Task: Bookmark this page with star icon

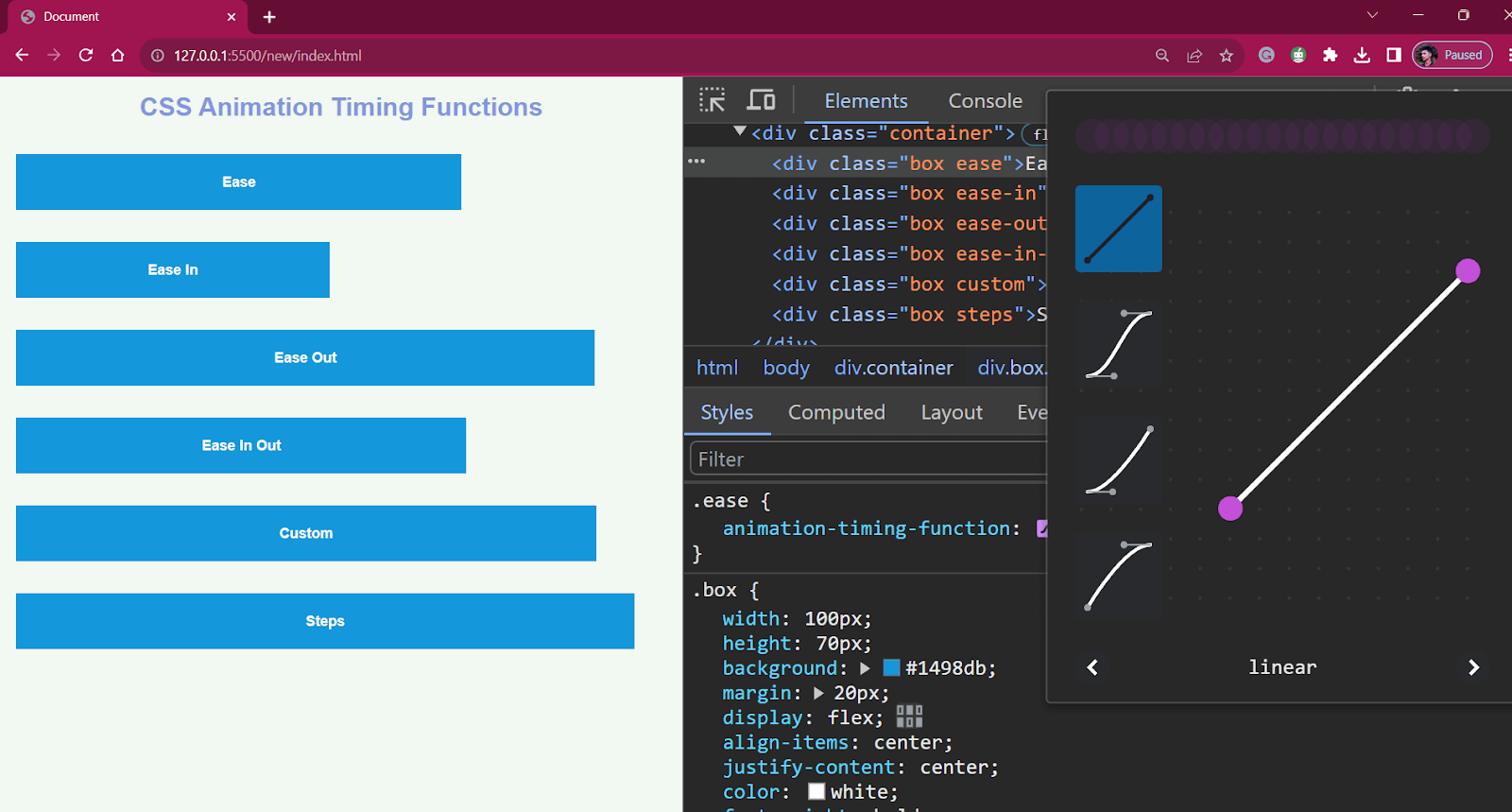Action: coord(1227,56)
